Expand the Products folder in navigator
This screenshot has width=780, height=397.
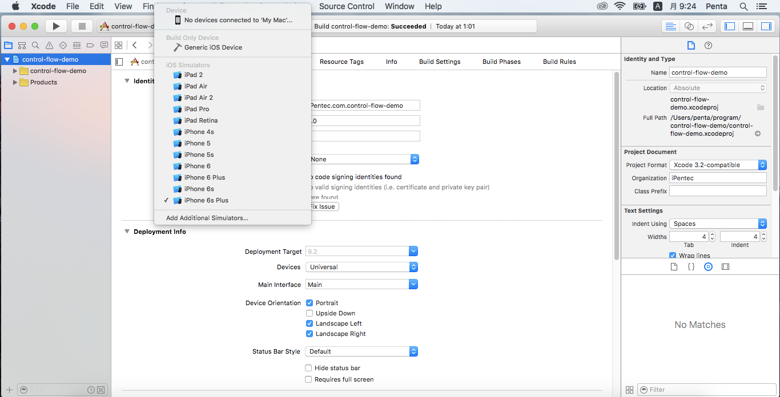click(x=15, y=82)
